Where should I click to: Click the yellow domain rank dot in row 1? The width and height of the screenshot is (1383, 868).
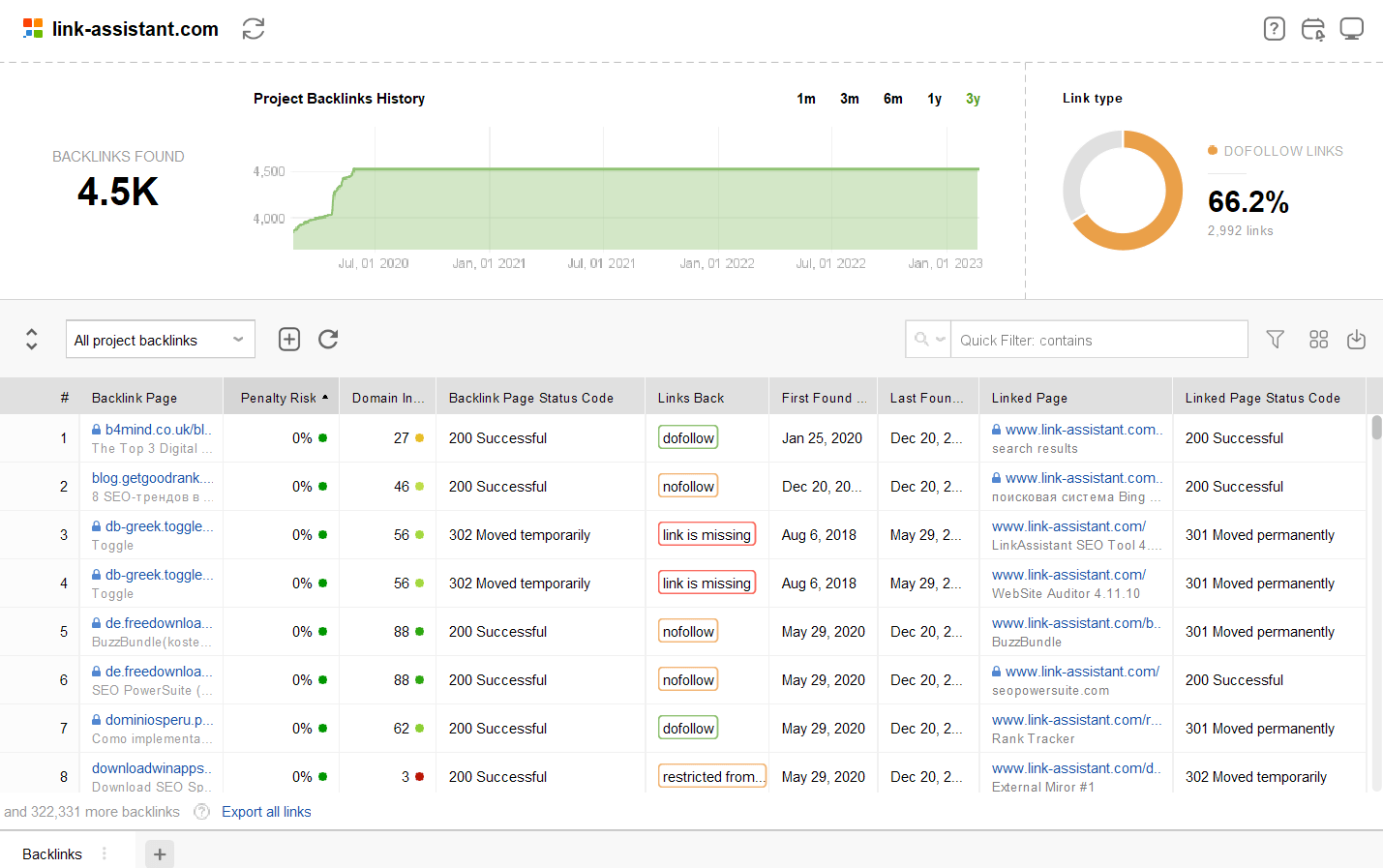click(x=419, y=437)
